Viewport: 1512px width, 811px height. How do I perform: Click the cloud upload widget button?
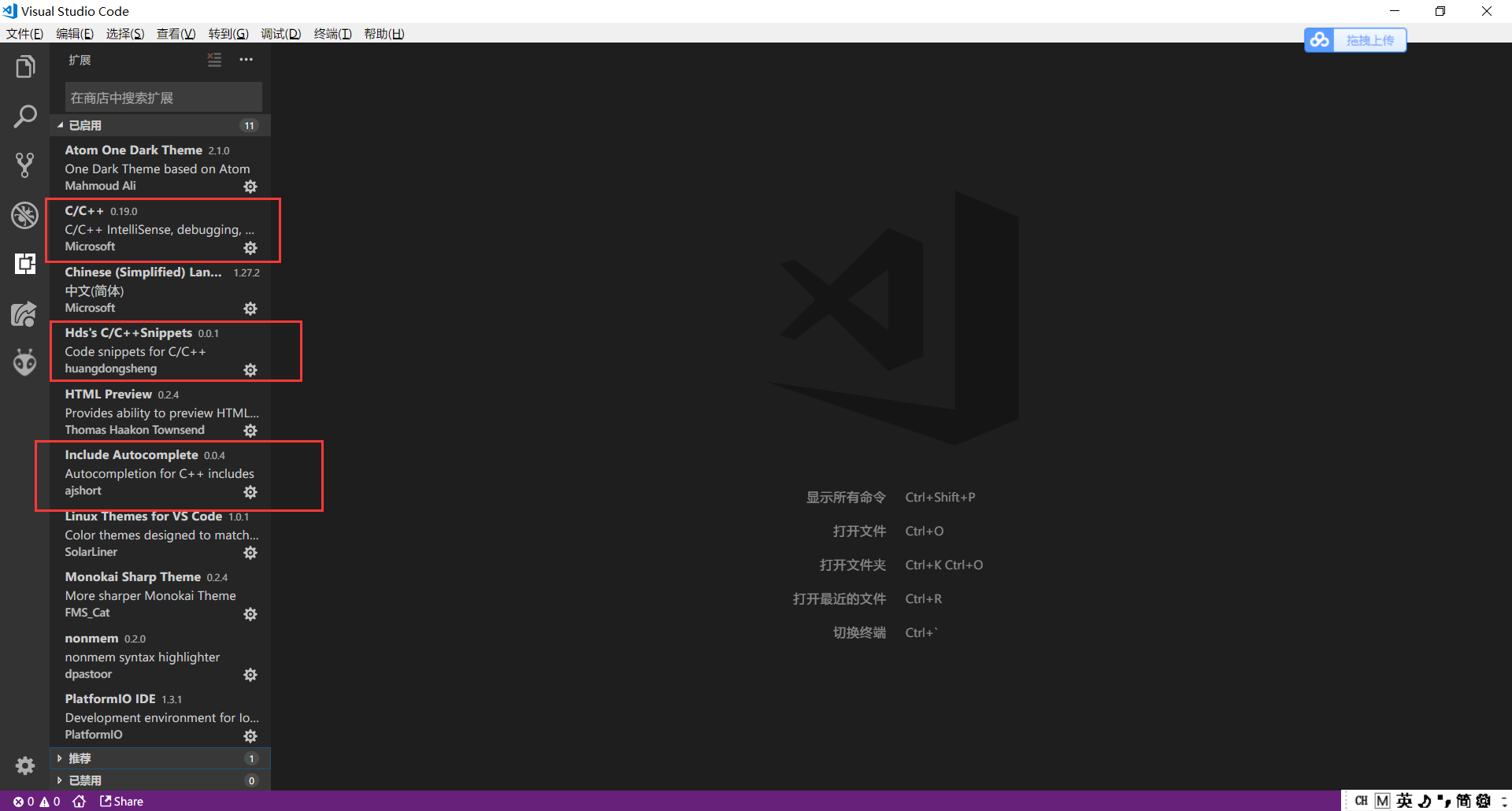tap(1355, 40)
